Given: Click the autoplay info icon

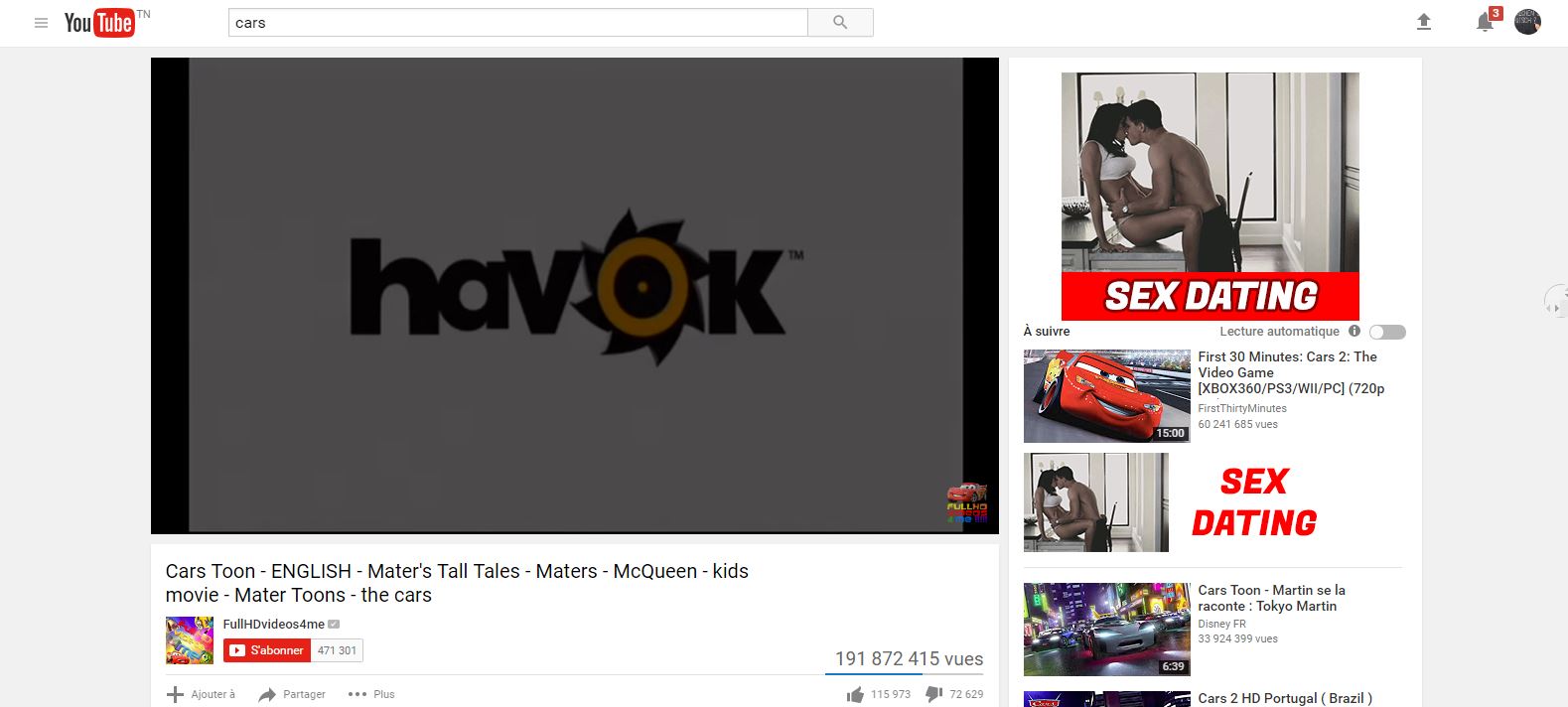Looking at the screenshot, I should click(x=1354, y=331).
